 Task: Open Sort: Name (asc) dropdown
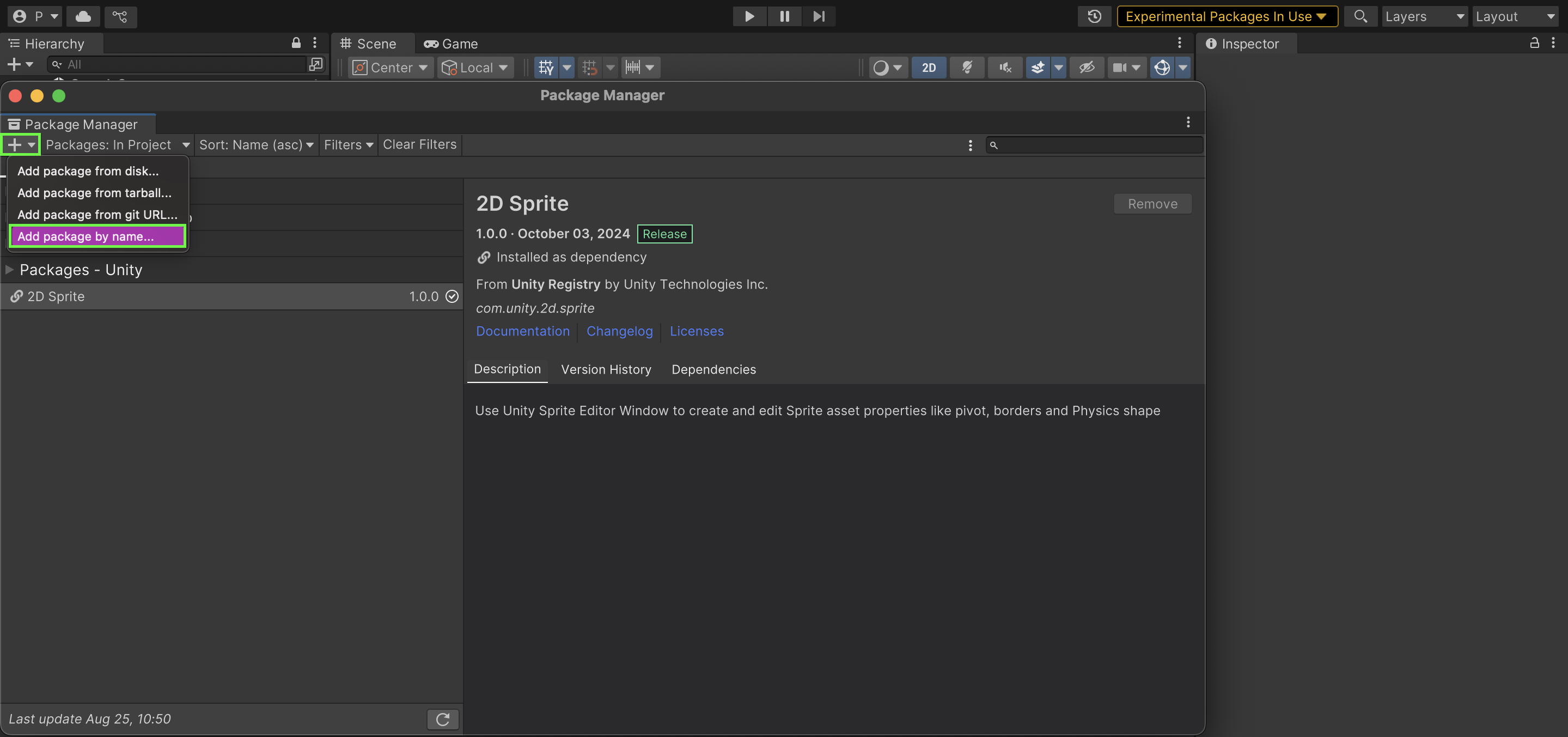[257, 145]
